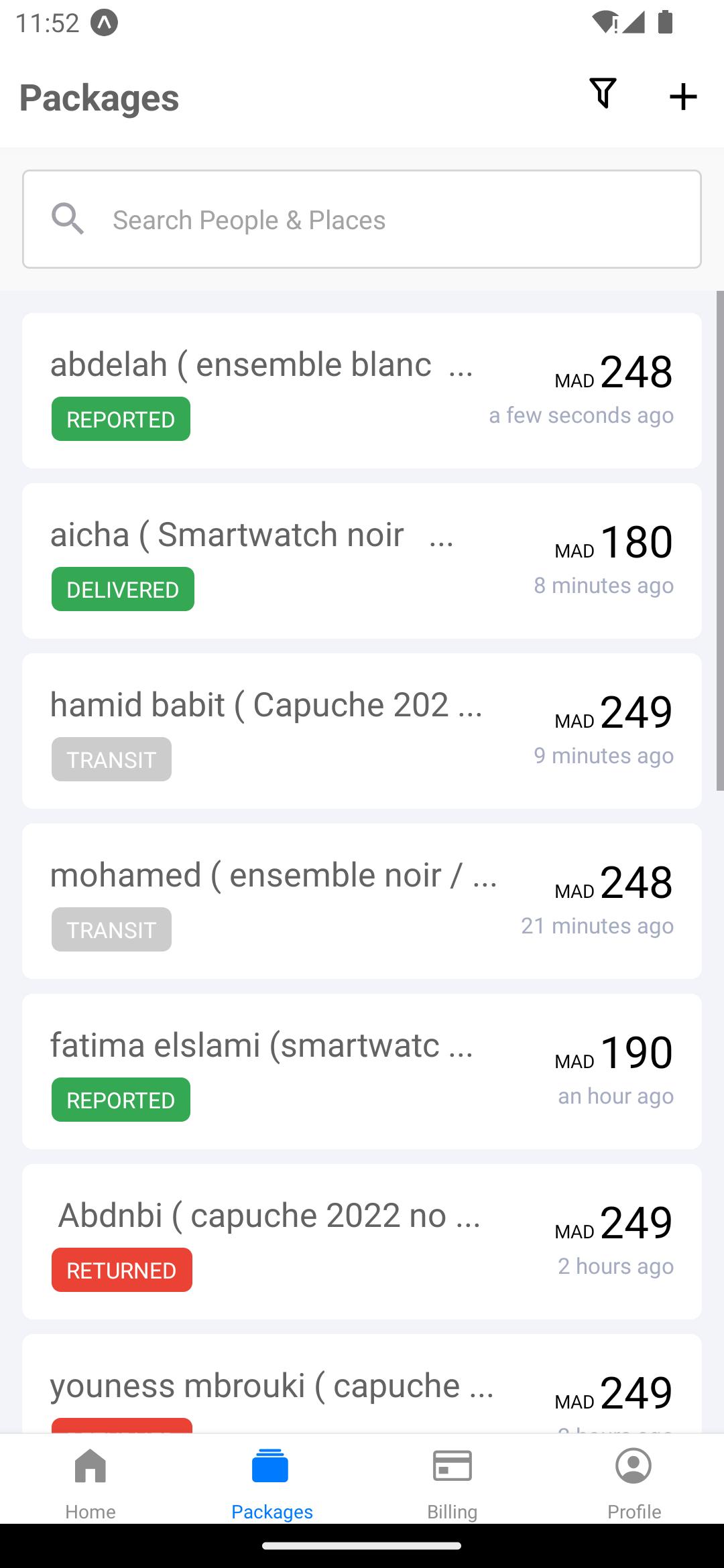Open aicha Smartwatch noir package
The width and height of the screenshot is (724, 1568).
[x=362, y=561]
